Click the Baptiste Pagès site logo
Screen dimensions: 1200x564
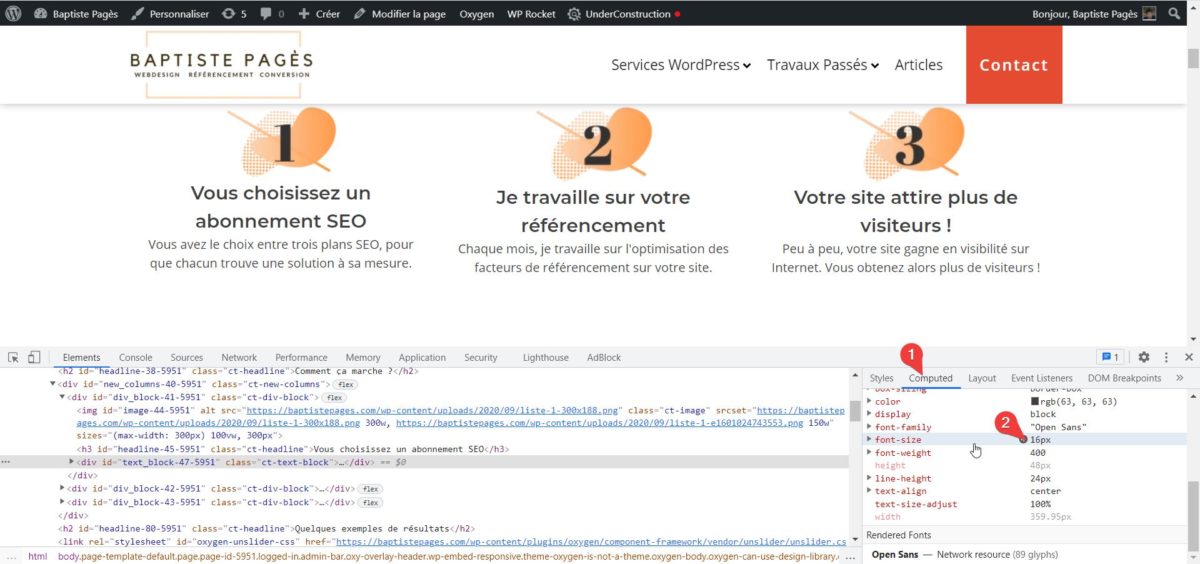pyautogui.click(x=221, y=64)
